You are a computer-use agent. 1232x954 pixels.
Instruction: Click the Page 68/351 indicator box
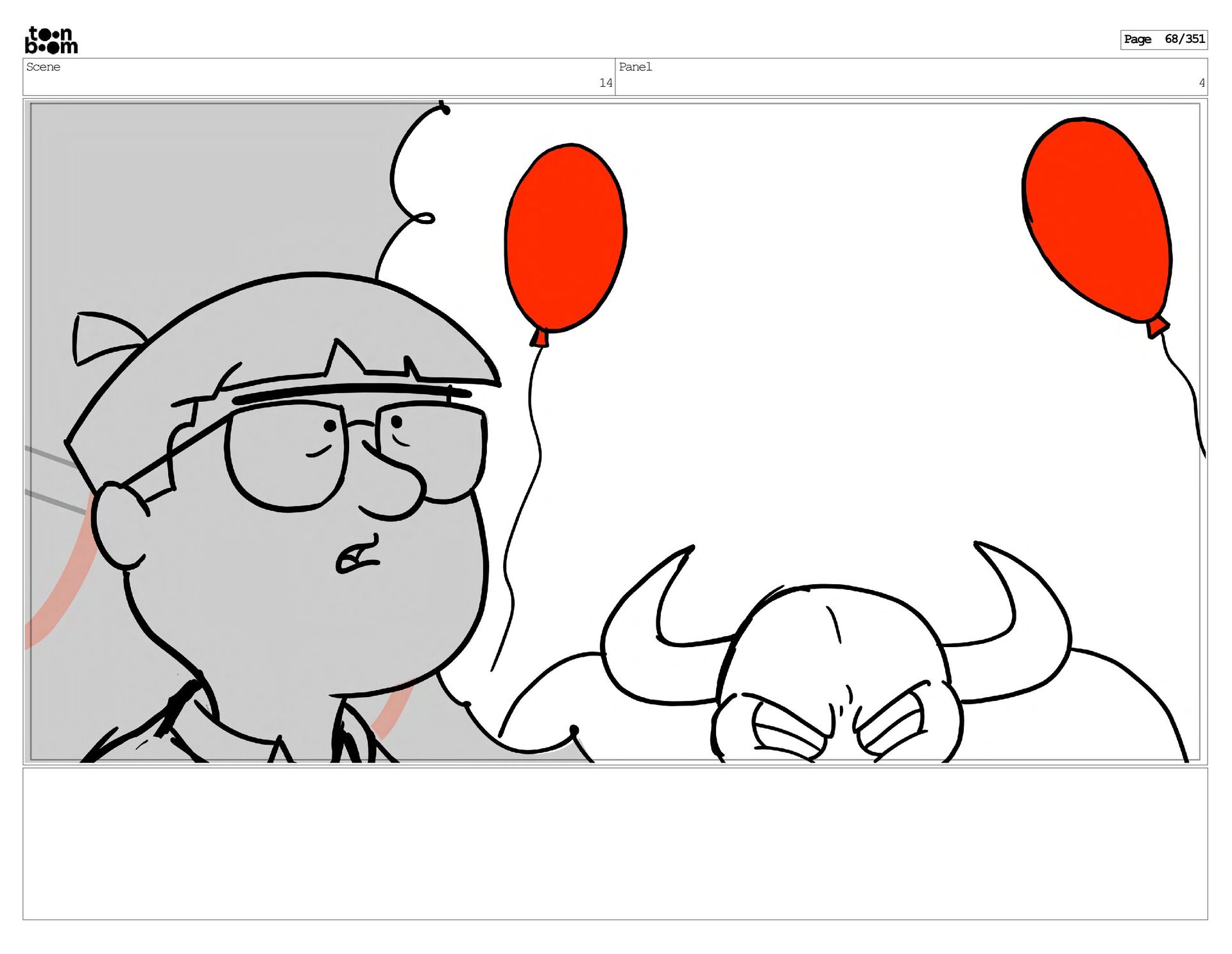tap(1163, 39)
